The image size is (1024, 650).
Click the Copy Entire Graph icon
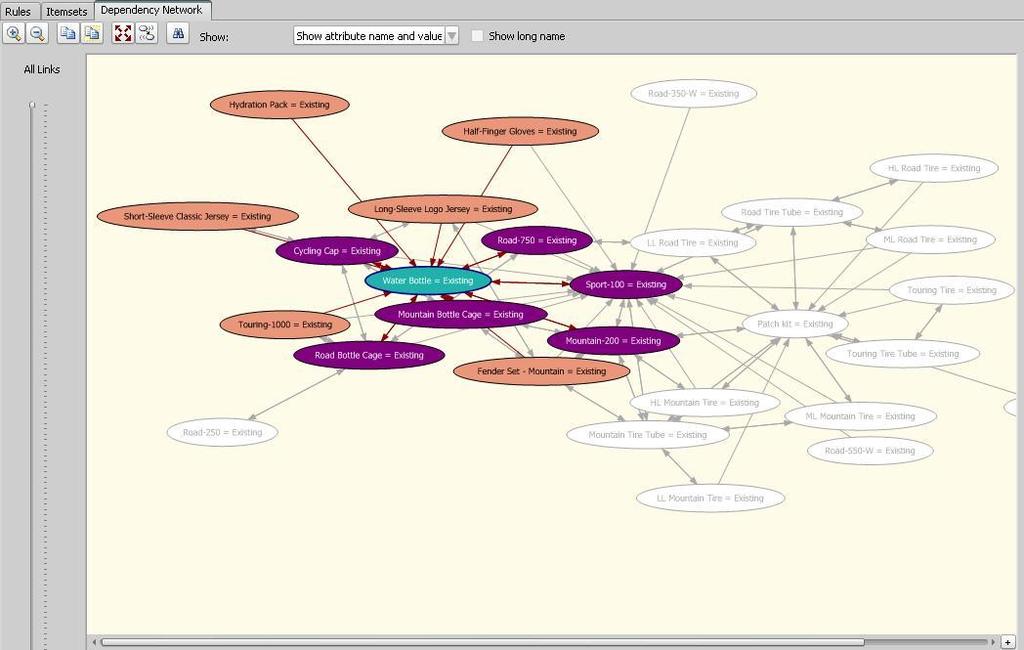click(92, 33)
